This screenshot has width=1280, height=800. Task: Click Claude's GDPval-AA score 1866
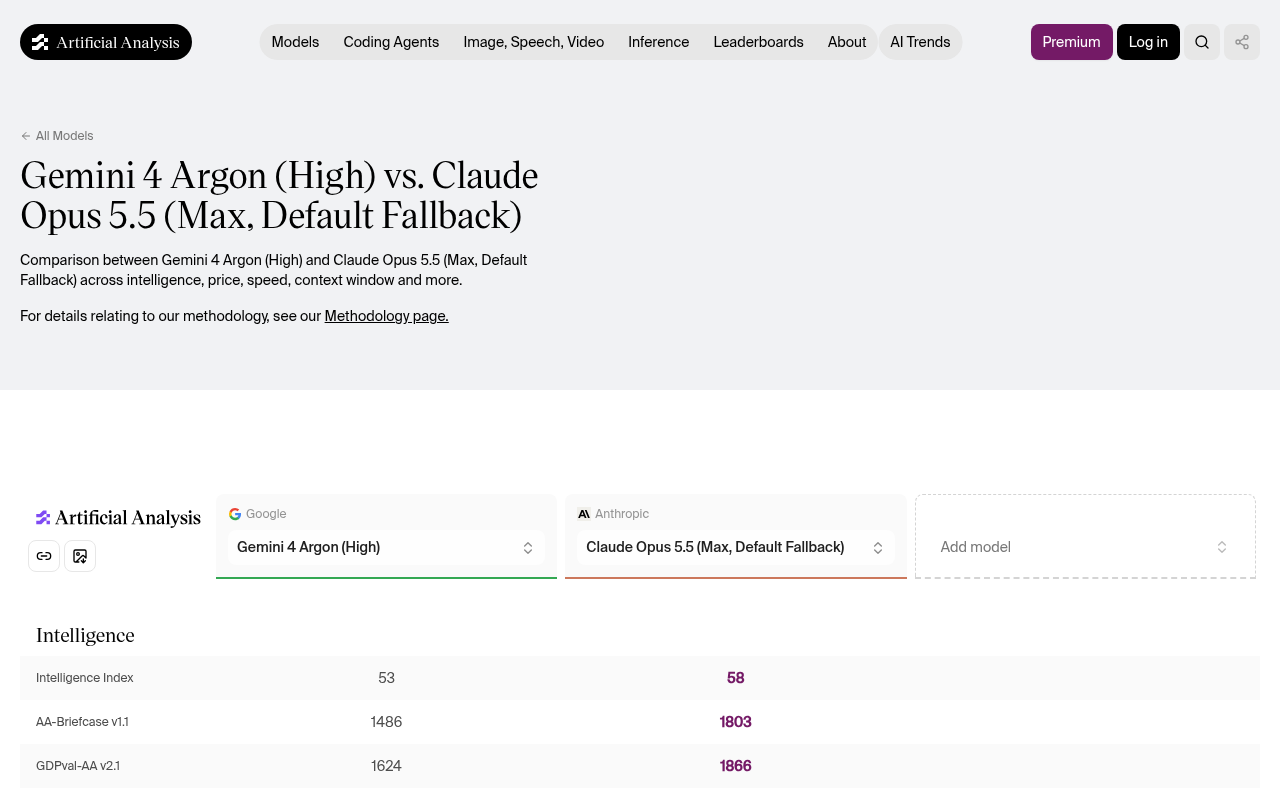pyautogui.click(x=736, y=766)
